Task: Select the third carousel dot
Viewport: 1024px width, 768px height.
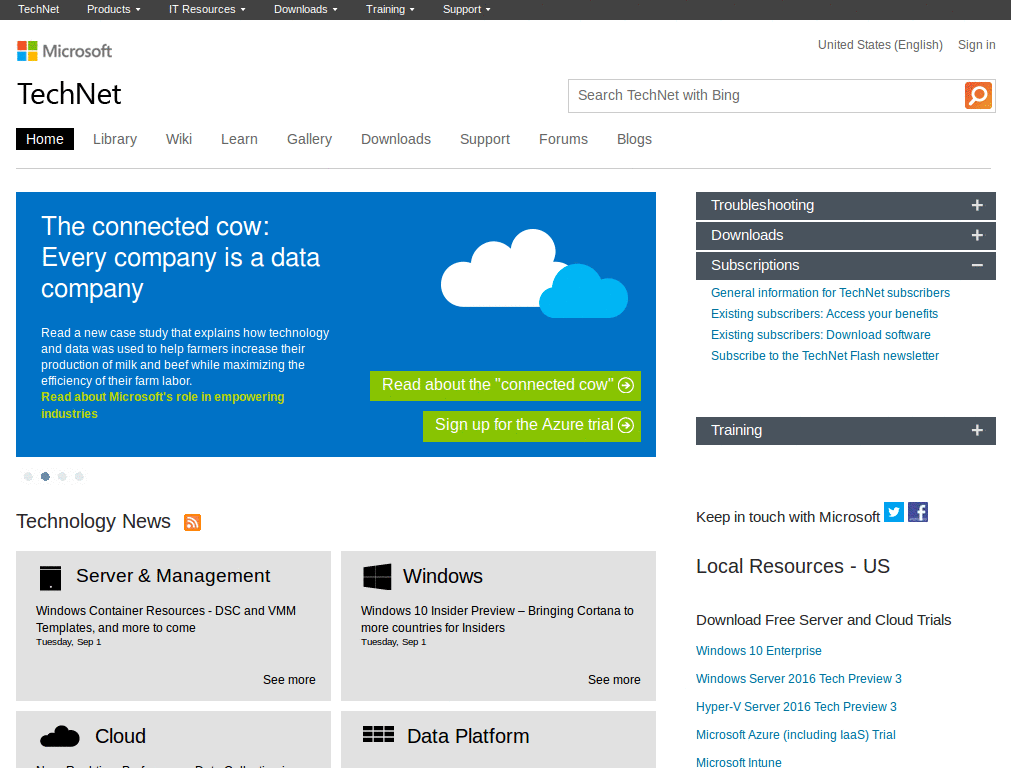Action: coord(62,476)
